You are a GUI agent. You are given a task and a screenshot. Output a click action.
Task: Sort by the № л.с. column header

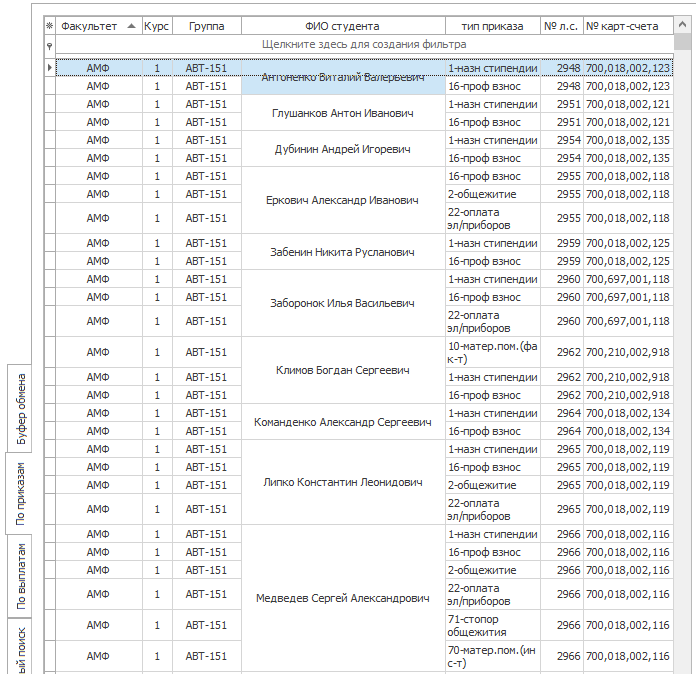pos(562,26)
